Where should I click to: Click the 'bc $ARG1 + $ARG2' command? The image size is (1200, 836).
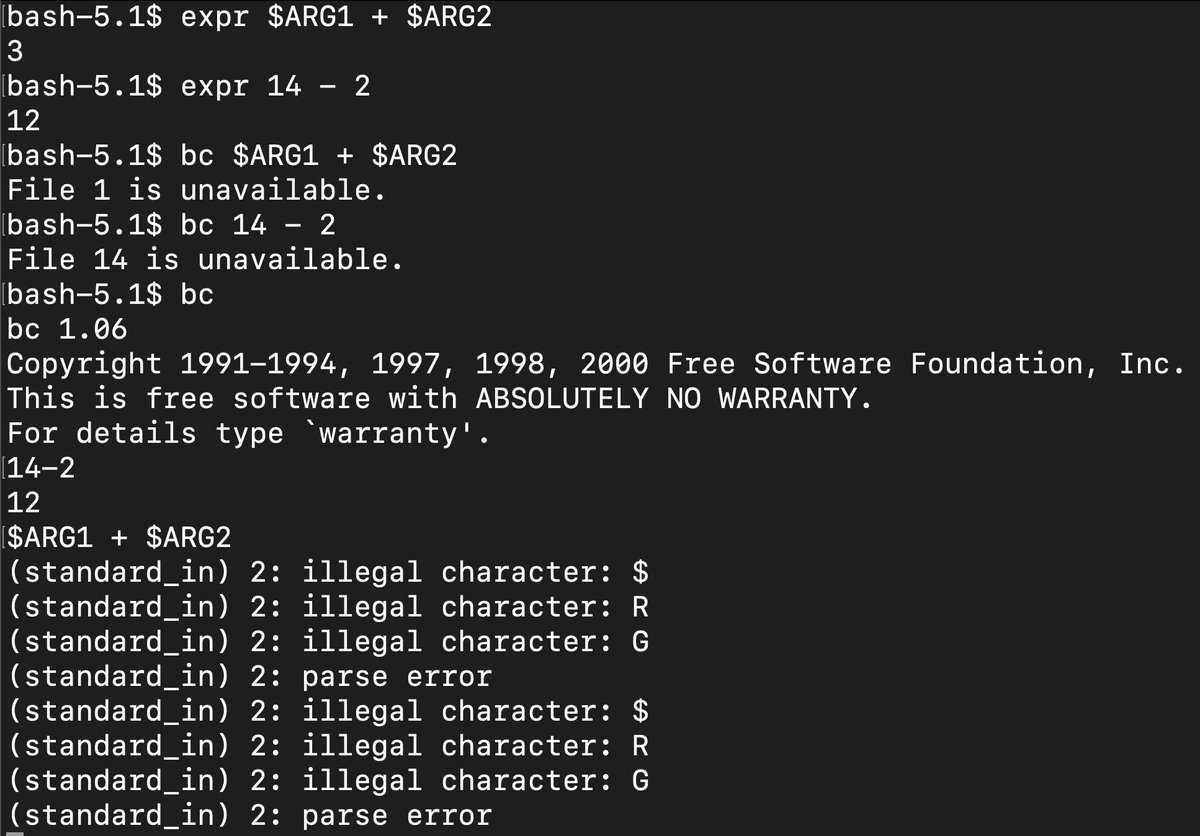click(319, 156)
